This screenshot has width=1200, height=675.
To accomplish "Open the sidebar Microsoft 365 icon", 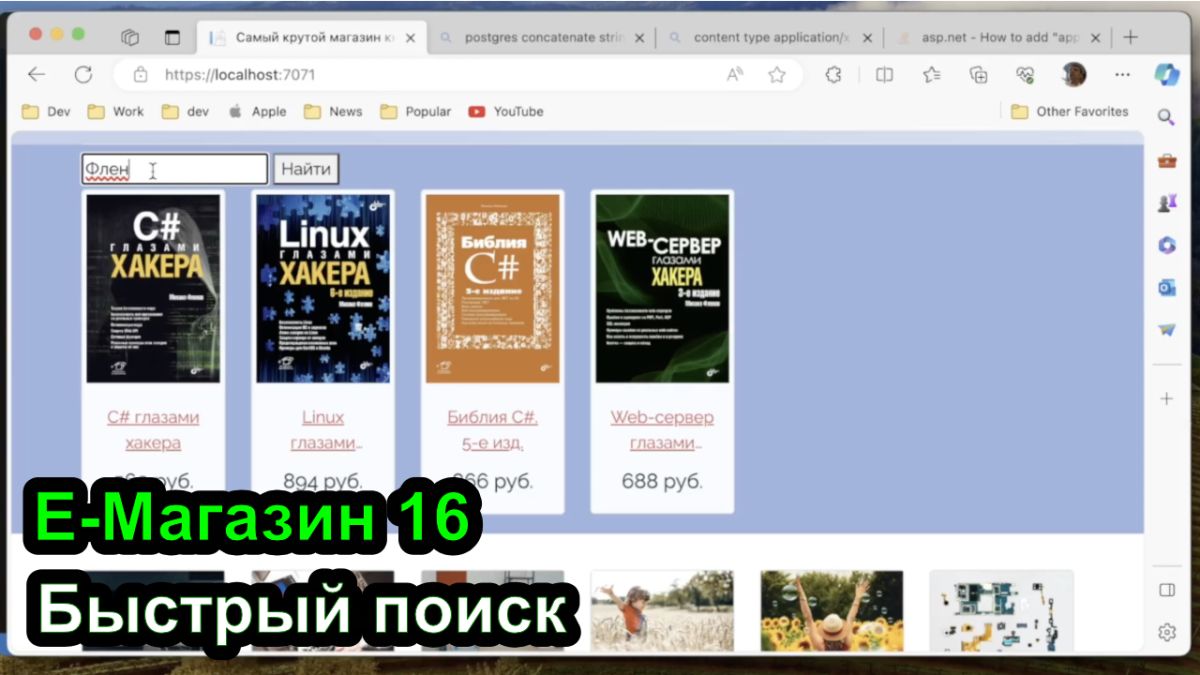I will [1166, 245].
